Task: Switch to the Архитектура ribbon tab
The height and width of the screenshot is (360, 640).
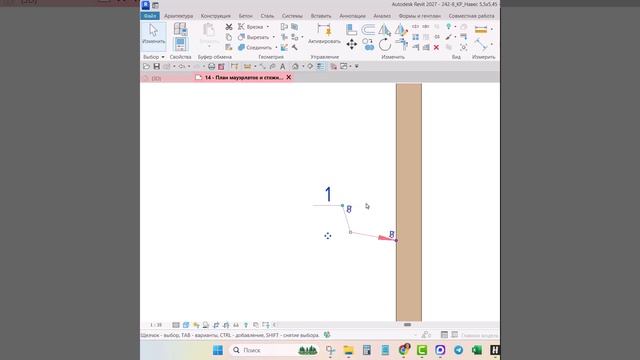Action: tap(178, 16)
